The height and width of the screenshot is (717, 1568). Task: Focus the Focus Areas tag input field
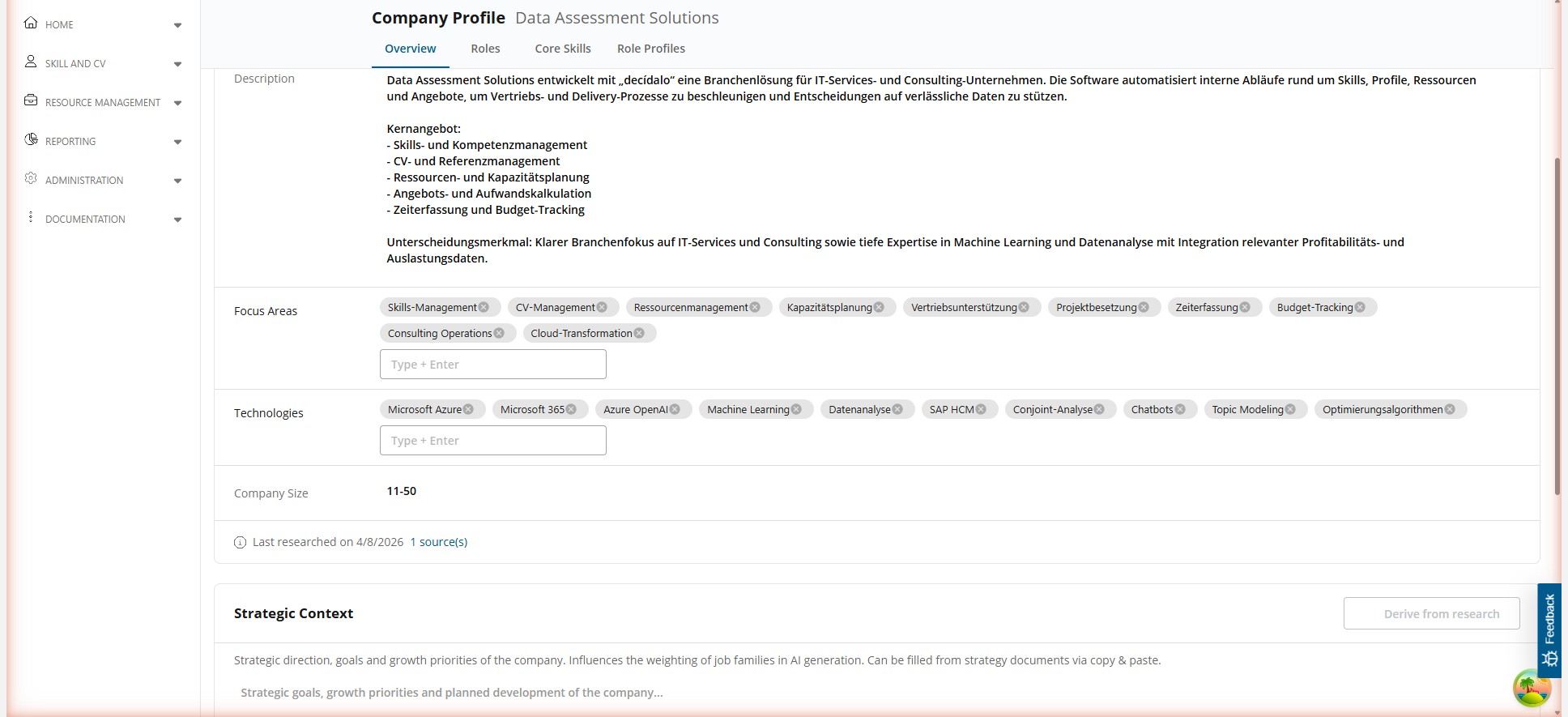[x=492, y=365]
